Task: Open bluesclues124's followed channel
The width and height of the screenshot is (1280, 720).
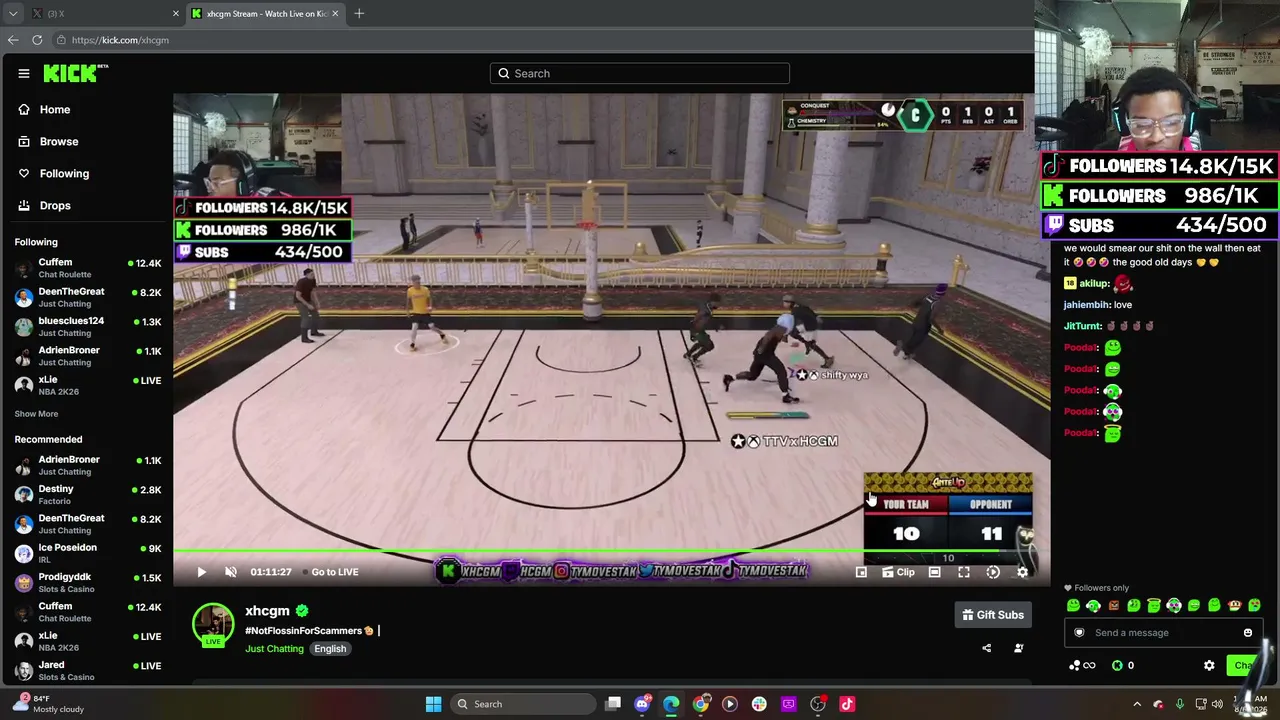Action: pyautogui.click(x=87, y=327)
